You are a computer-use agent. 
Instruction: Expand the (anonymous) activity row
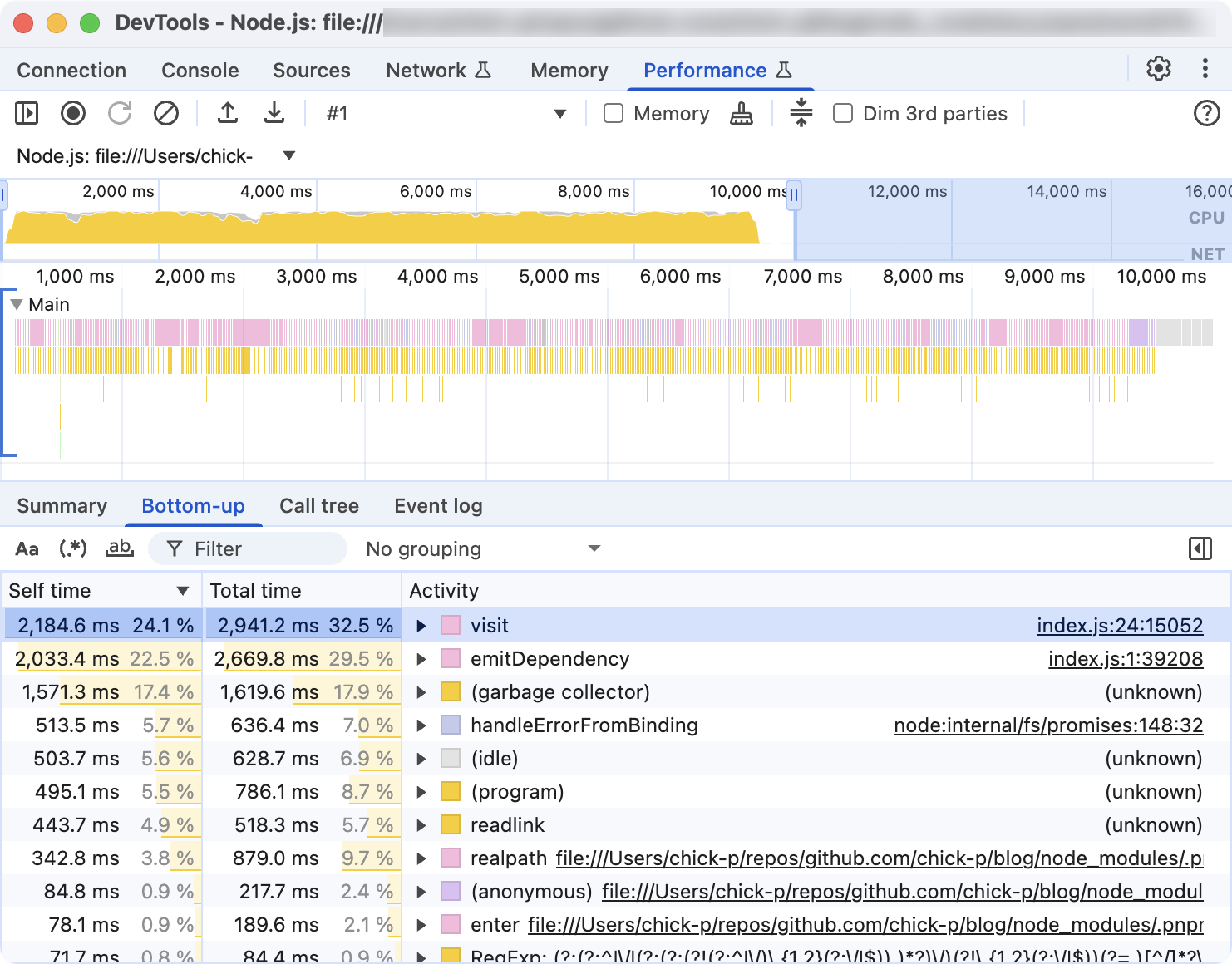click(421, 892)
